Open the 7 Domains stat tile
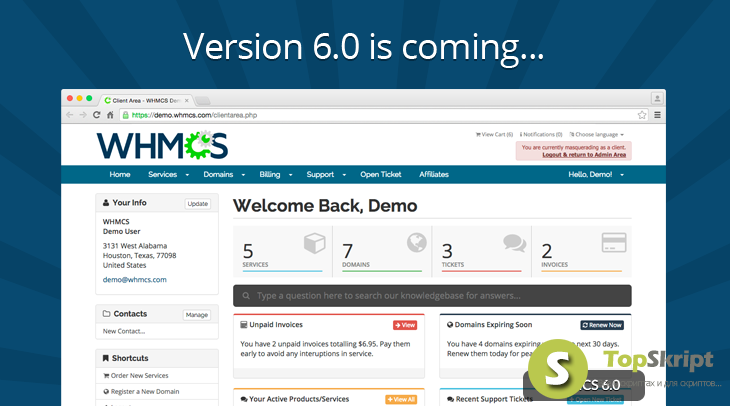Viewport: 730px width, 406px height. click(382, 251)
